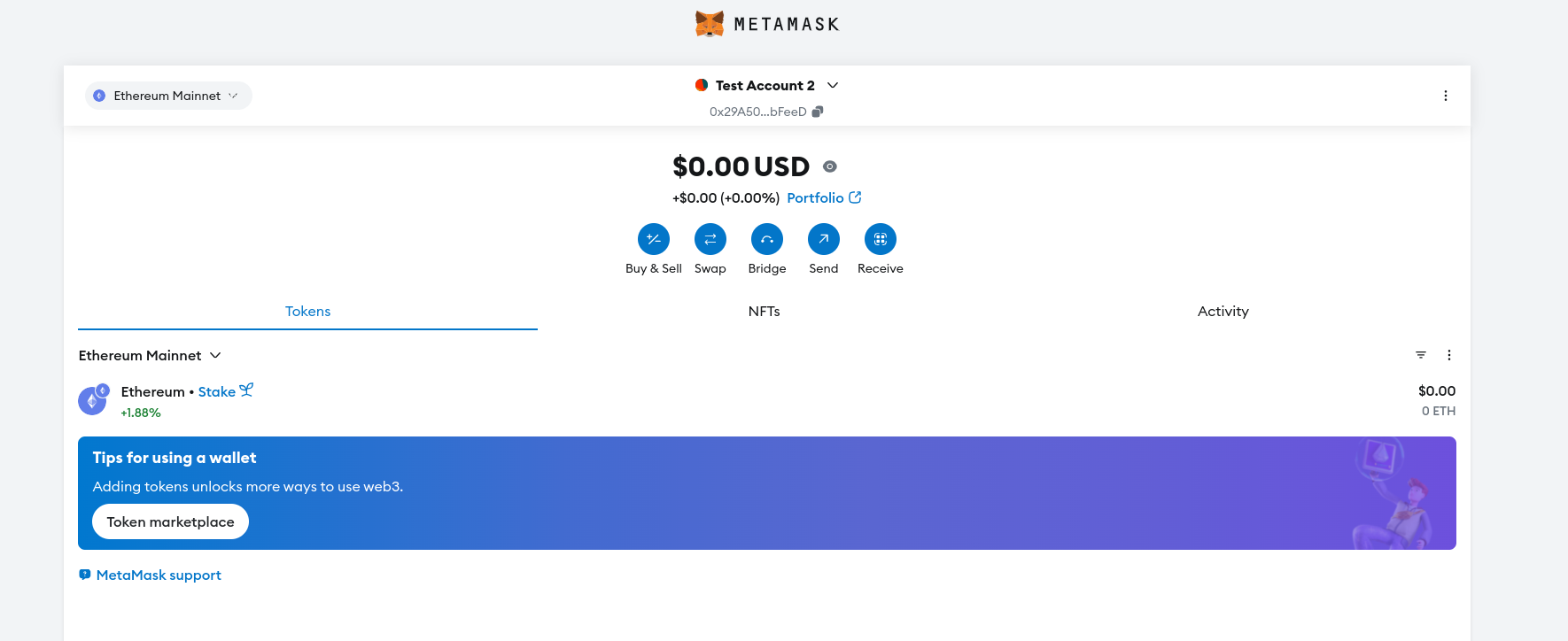The width and height of the screenshot is (1568, 641).
Task: Open the Bridge action icon
Action: coord(767,239)
